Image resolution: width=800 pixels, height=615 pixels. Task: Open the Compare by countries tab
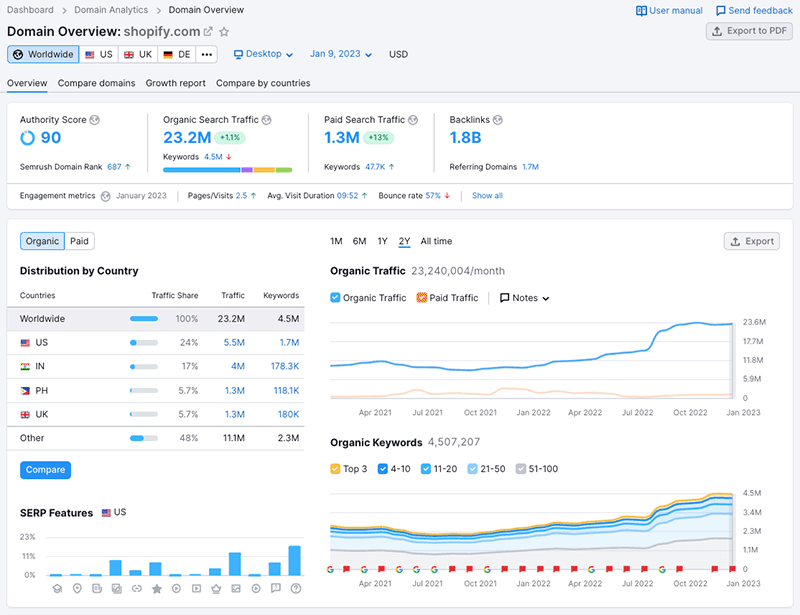click(x=263, y=83)
